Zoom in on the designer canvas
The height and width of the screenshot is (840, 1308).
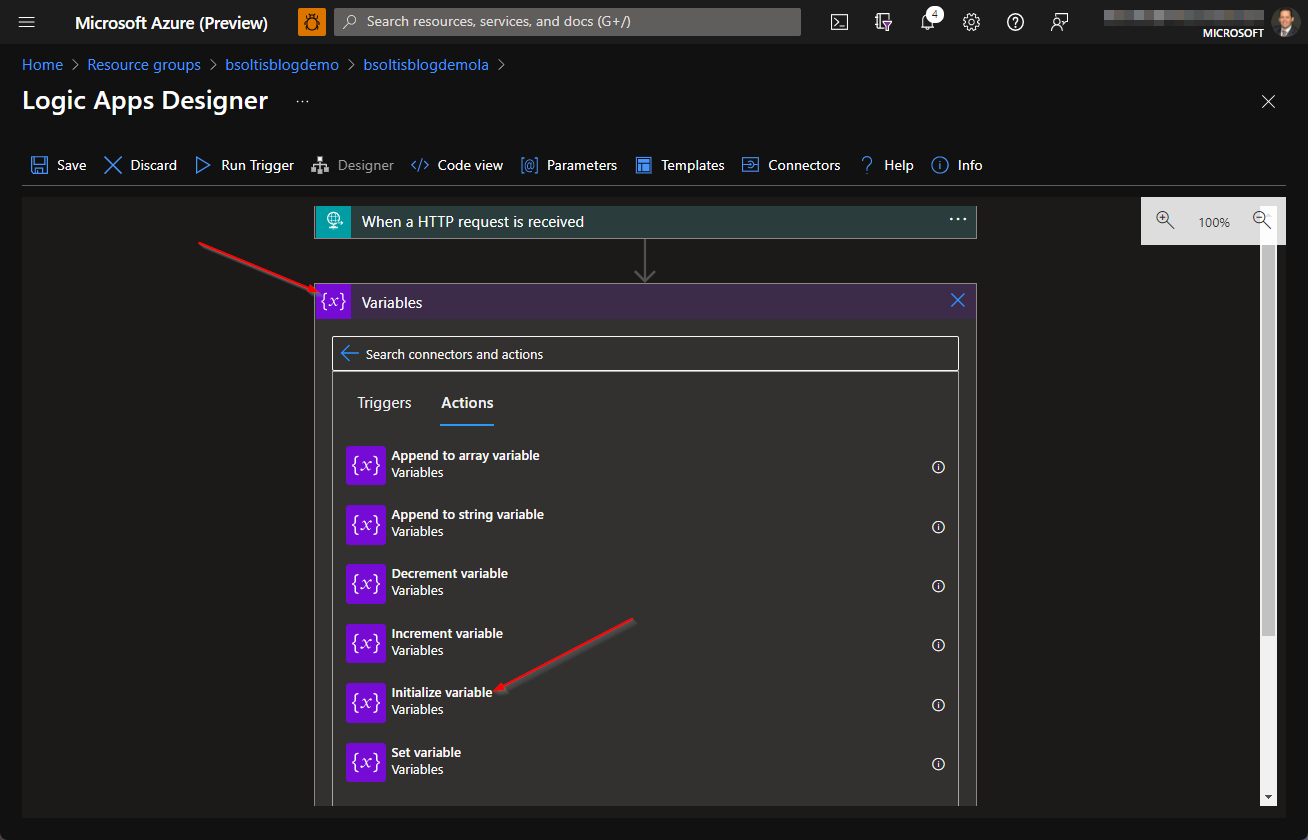coord(1165,221)
